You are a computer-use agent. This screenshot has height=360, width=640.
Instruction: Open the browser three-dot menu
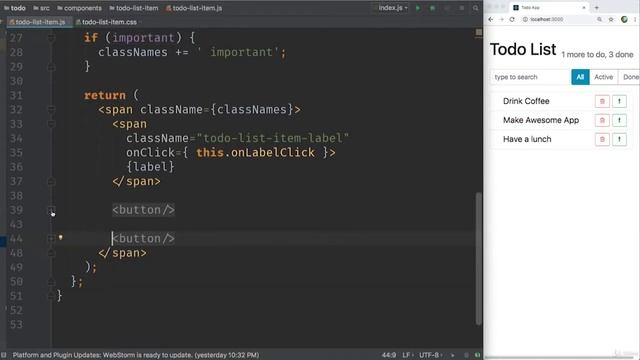tap(635, 19)
